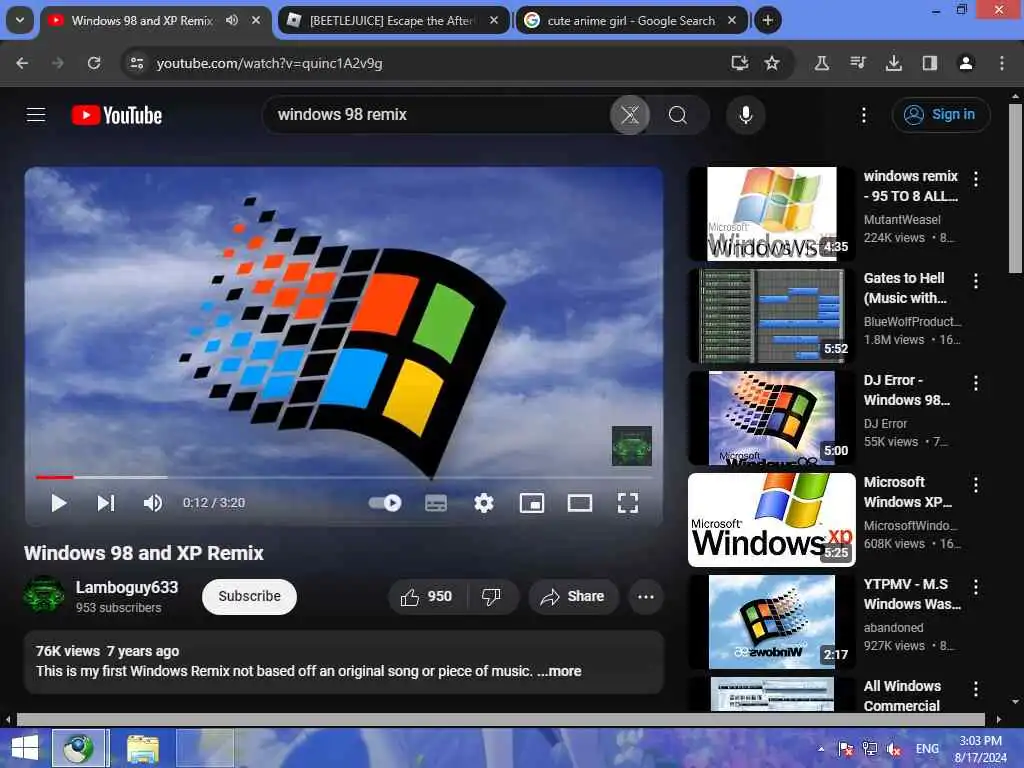Open YouTube hamburger guide menu
Image resolution: width=1024 pixels, height=768 pixels.
point(36,115)
